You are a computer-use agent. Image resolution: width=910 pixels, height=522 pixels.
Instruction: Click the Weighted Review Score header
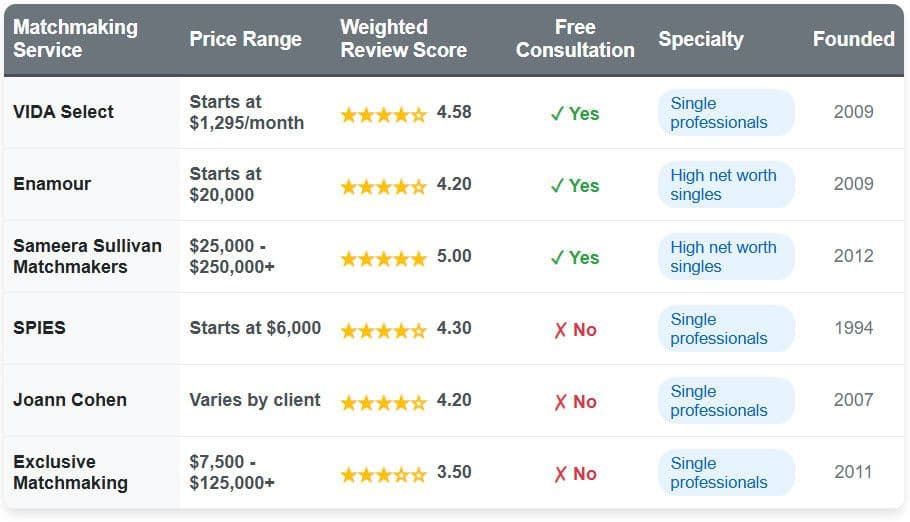point(403,39)
